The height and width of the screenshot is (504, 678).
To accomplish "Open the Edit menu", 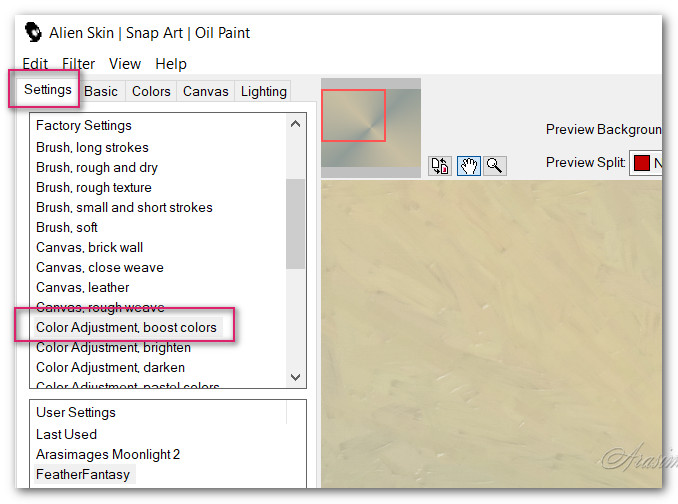I will coord(35,63).
